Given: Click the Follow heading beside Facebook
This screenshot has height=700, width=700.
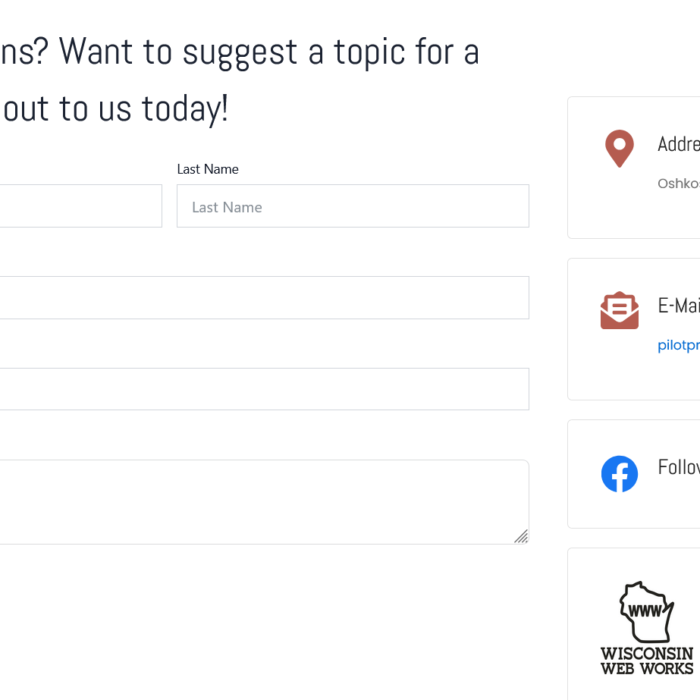Looking at the screenshot, I should pyautogui.click(x=679, y=467).
